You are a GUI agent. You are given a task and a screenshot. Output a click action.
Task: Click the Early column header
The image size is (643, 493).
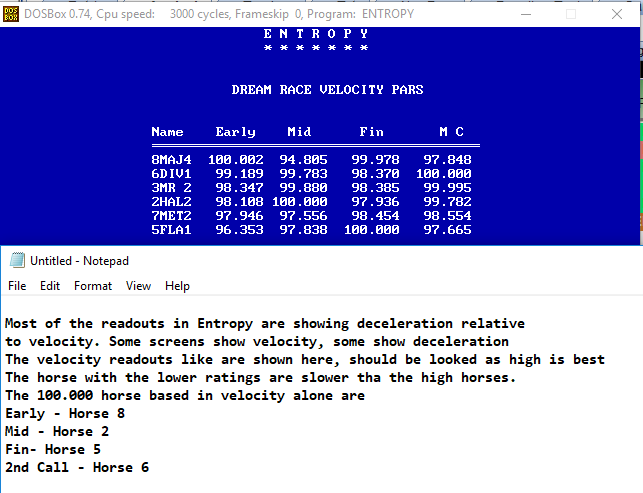[x=235, y=132]
